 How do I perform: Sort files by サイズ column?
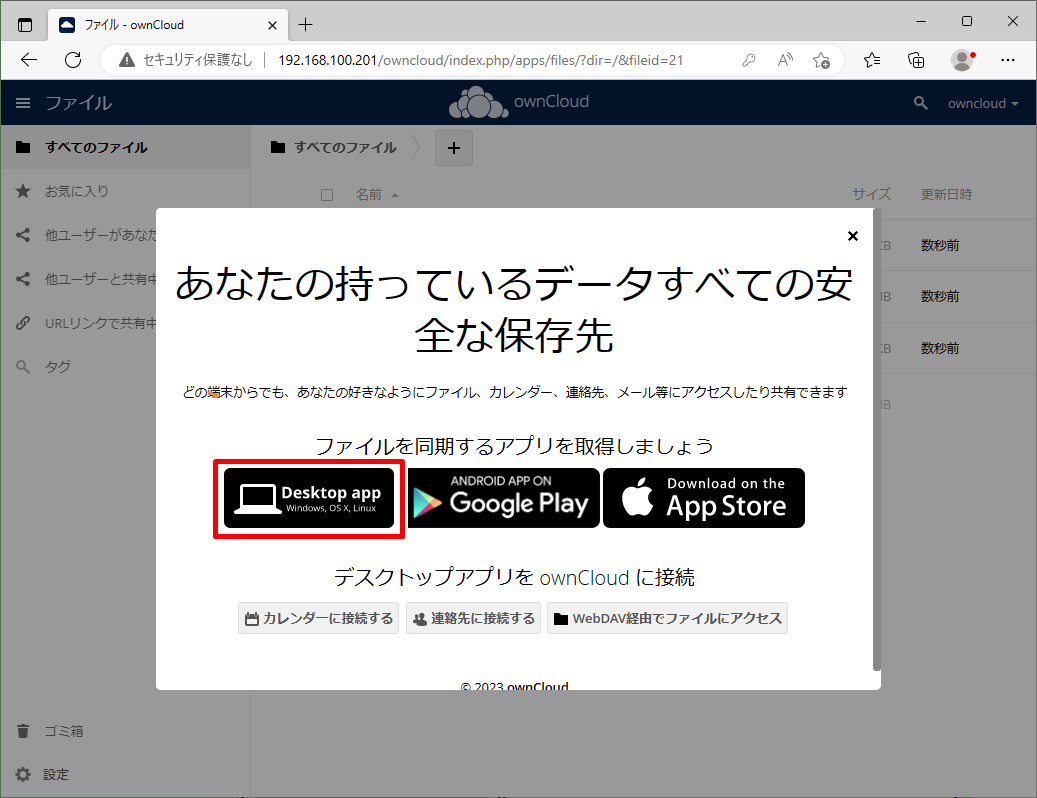(871, 194)
